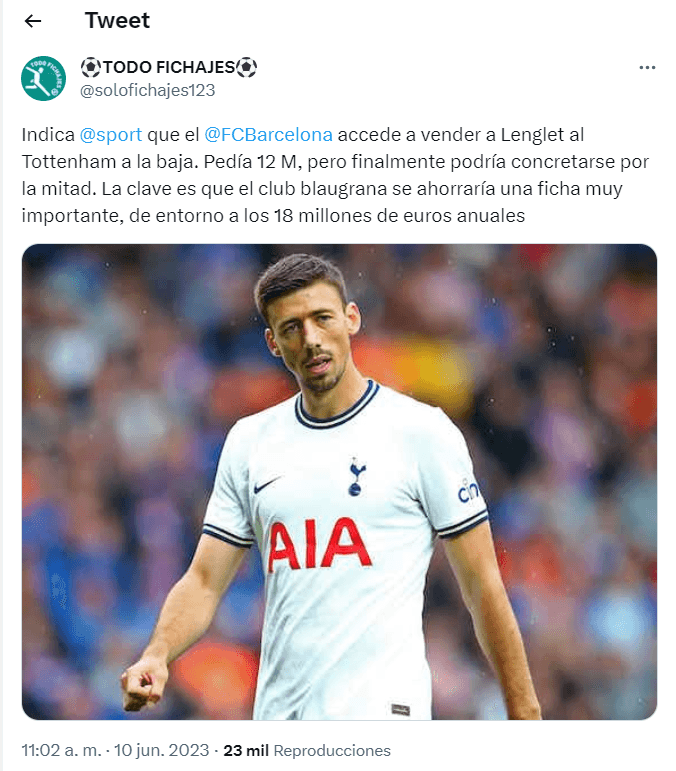Screen dimensions: 676x771
Task: Click the Tottenham crest on the jersey
Action: pyautogui.click(x=356, y=476)
